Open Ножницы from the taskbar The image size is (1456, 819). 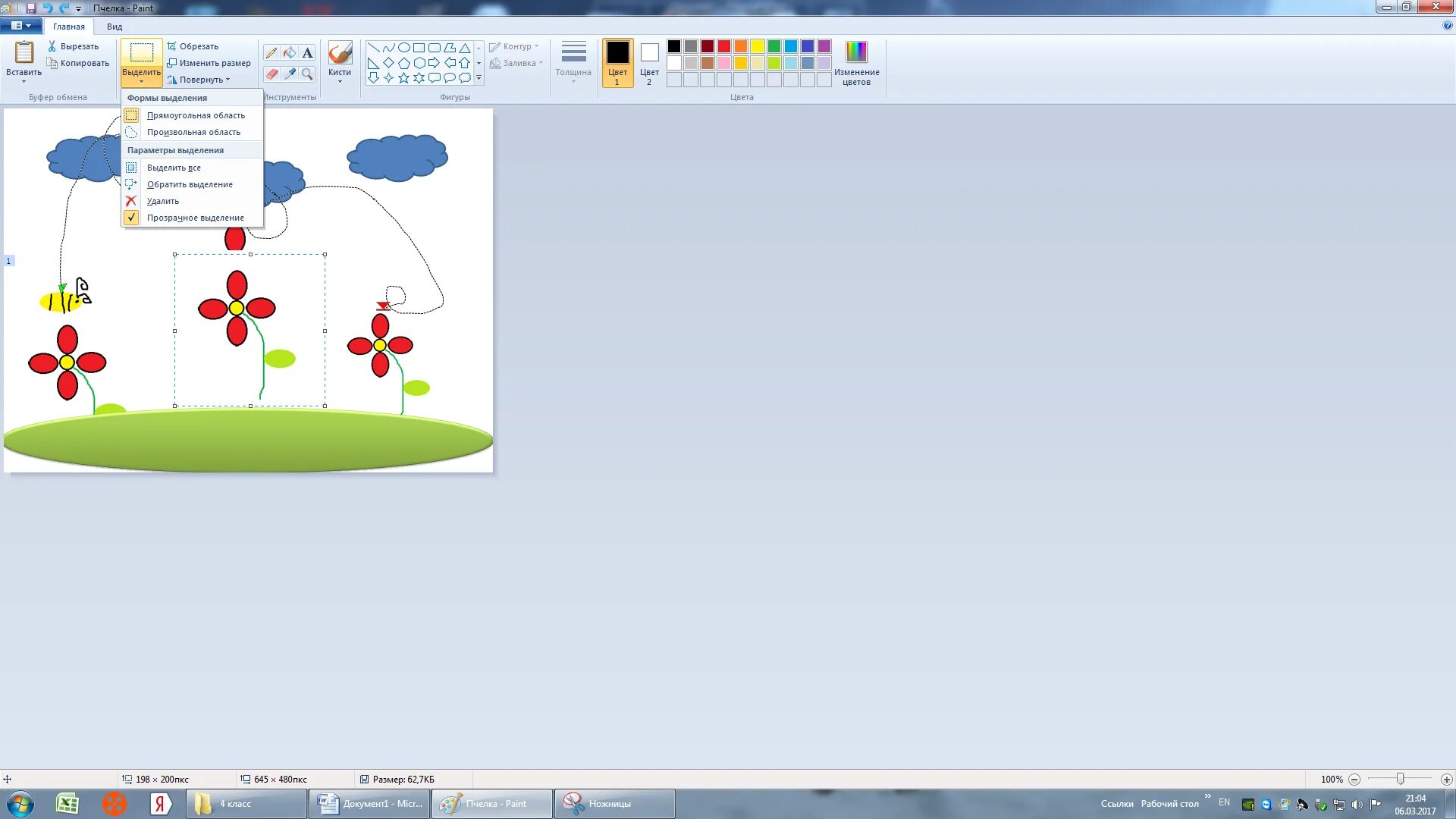coord(613,804)
